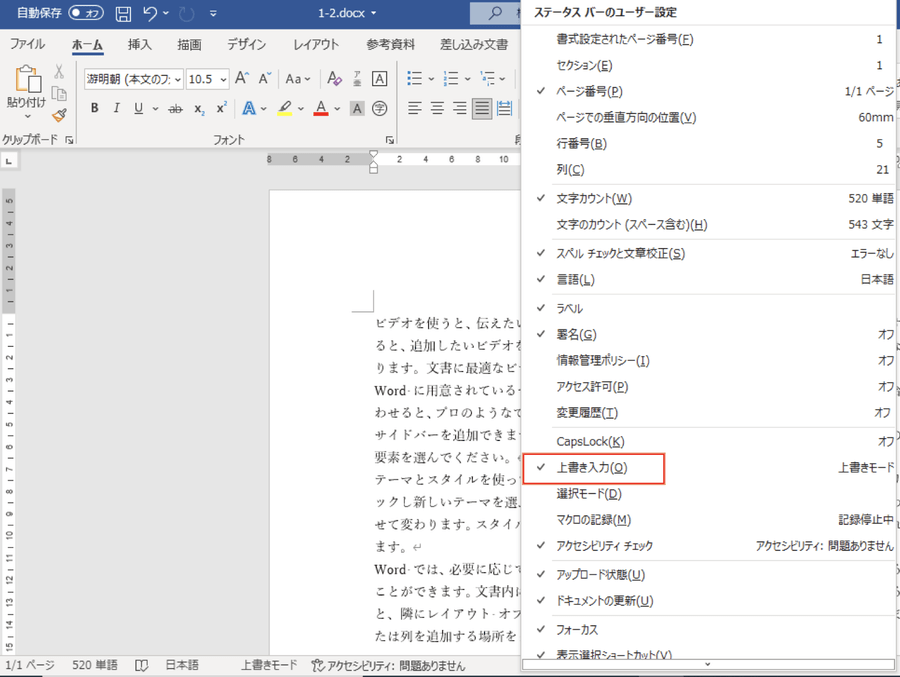
Task: Toggle the AutoSave switch
Action: pyautogui.click(x=86, y=13)
